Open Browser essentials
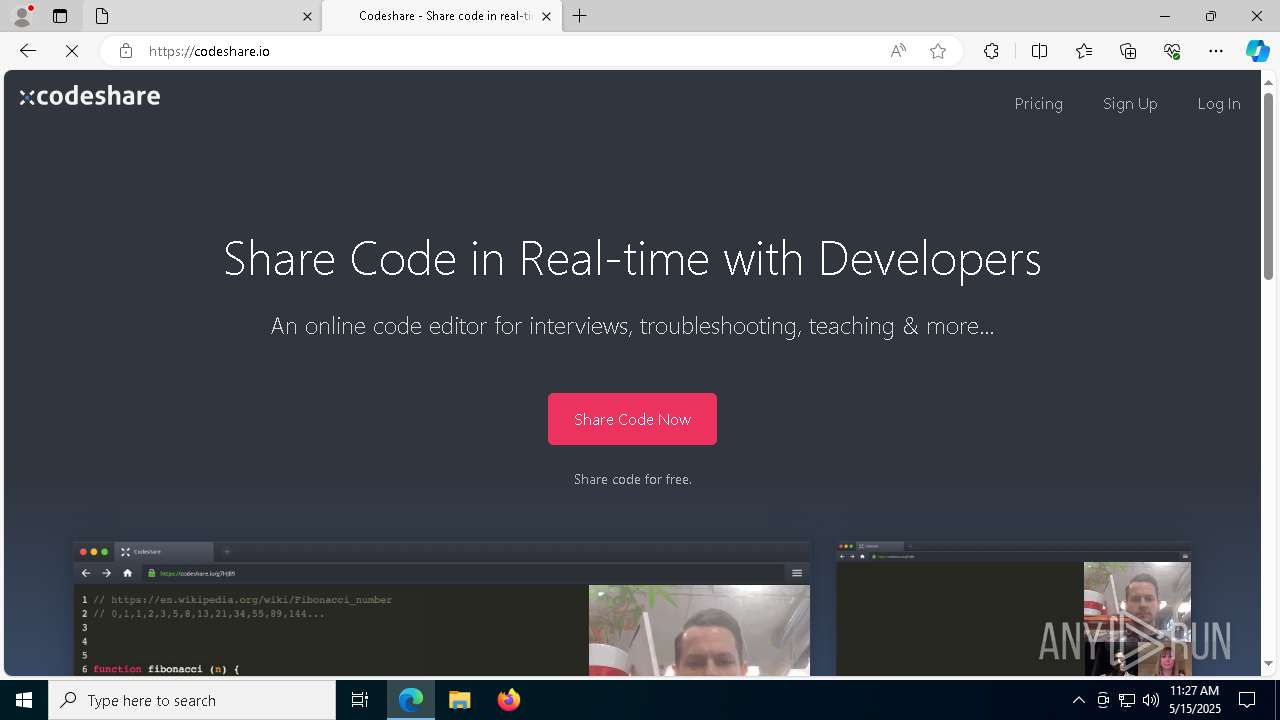This screenshot has width=1280, height=720. coord(1172,51)
